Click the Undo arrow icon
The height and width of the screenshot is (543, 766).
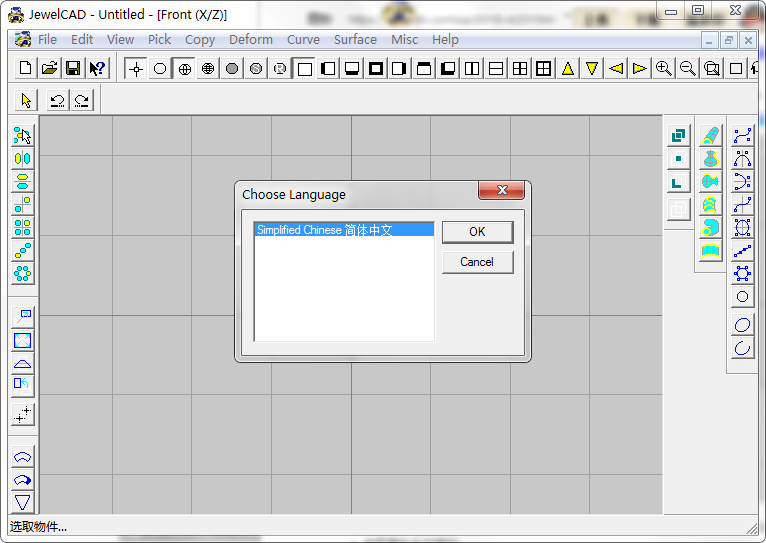pyautogui.click(x=58, y=101)
